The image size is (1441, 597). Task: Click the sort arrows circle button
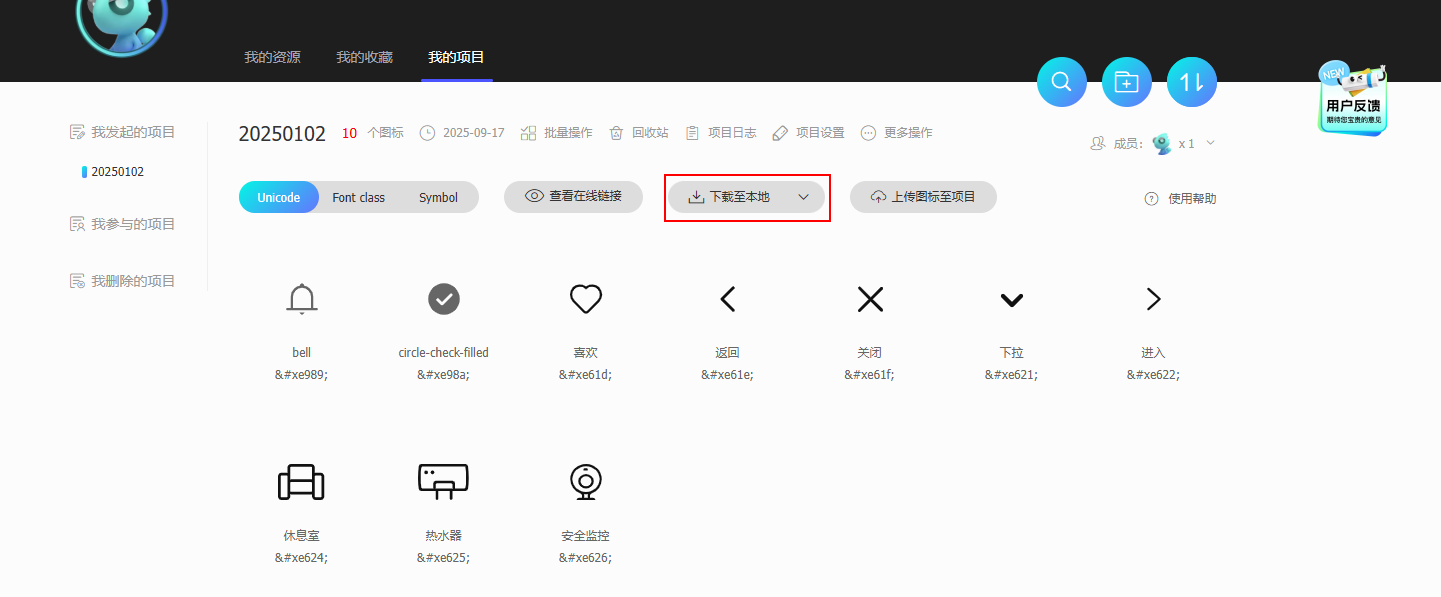point(1192,82)
